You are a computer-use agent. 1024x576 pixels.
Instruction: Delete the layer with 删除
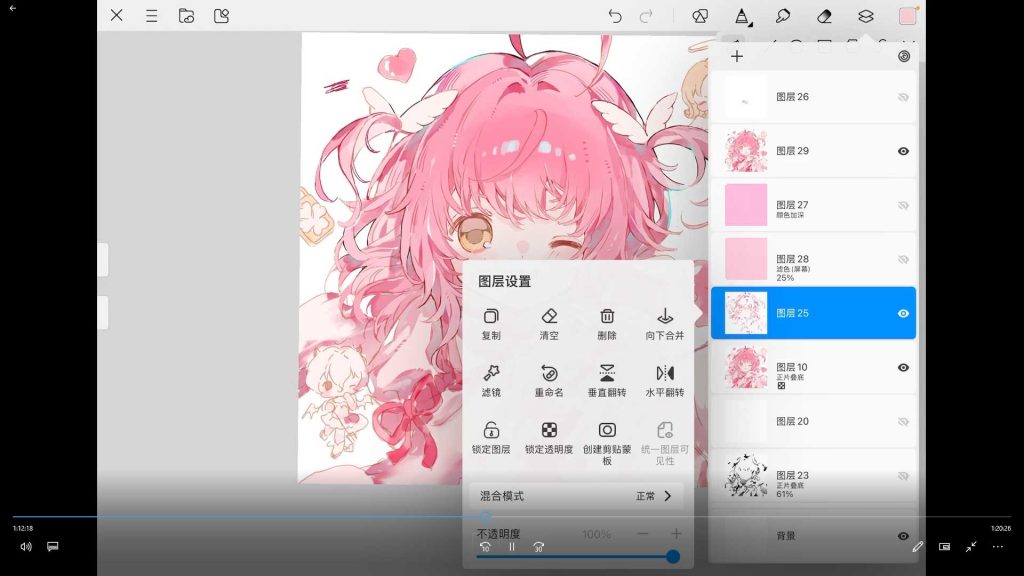[607, 324]
